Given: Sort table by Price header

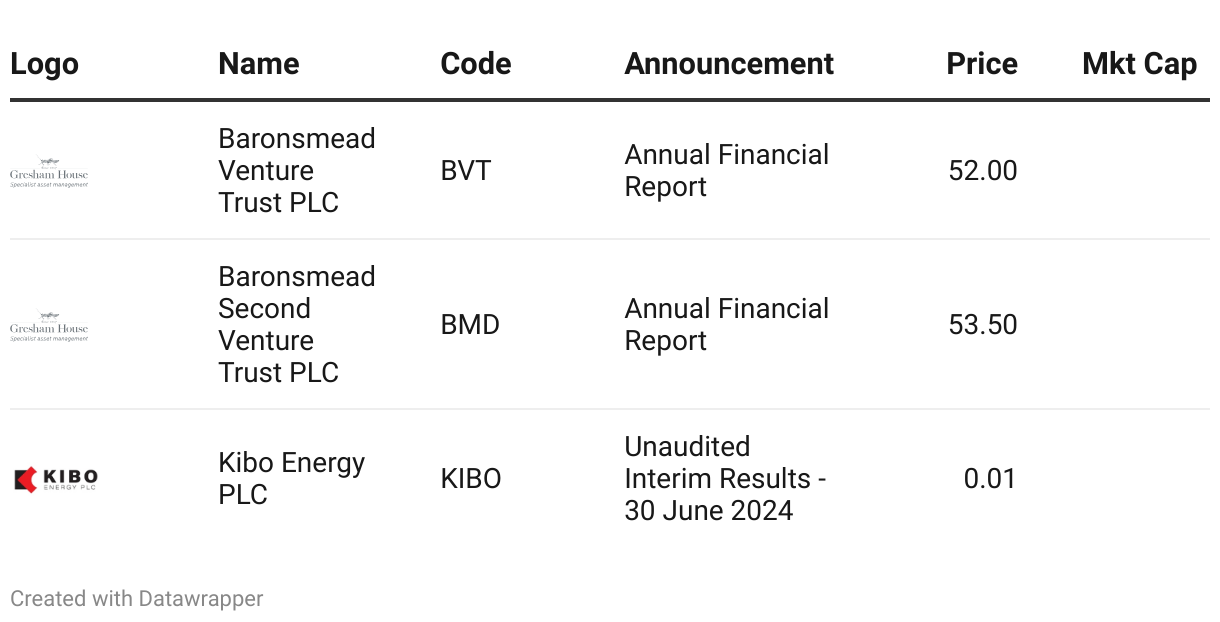Looking at the screenshot, I should [x=981, y=64].
